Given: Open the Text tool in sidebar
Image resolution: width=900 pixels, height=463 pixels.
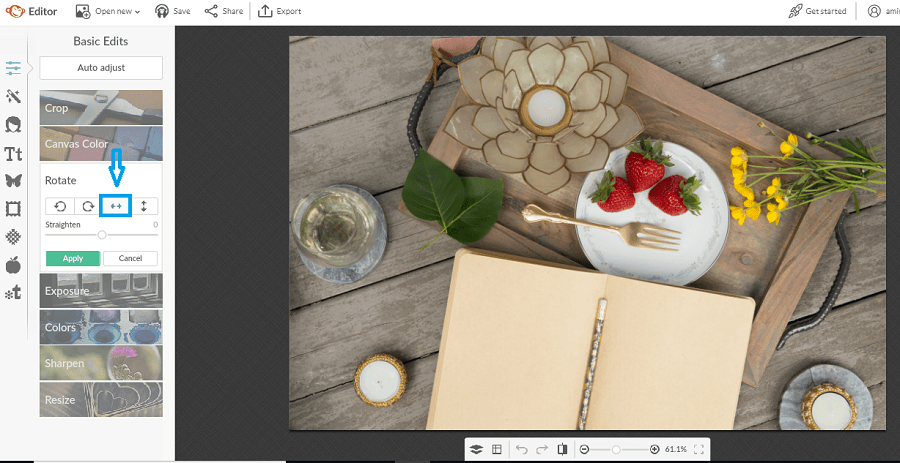Looking at the screenshot, I should (13, 154).
